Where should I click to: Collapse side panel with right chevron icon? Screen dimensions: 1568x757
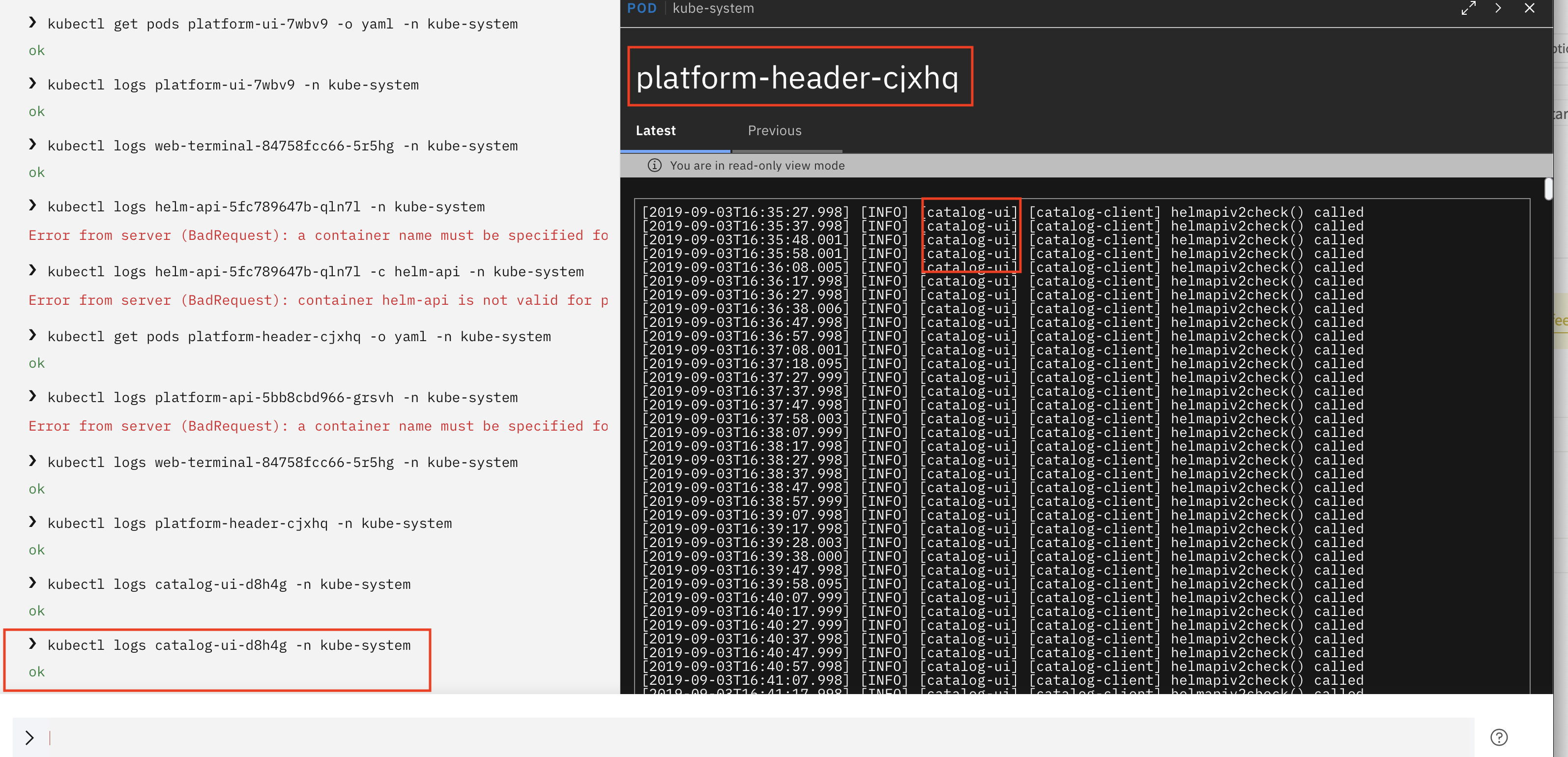pos(1498,8)
